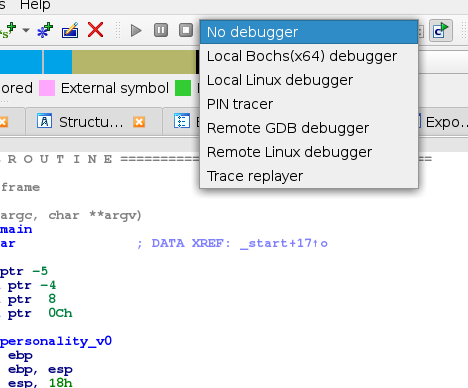Open dropdown arrow beside the plus icon
The image size is (468, 388).
(x=26, y=30)
